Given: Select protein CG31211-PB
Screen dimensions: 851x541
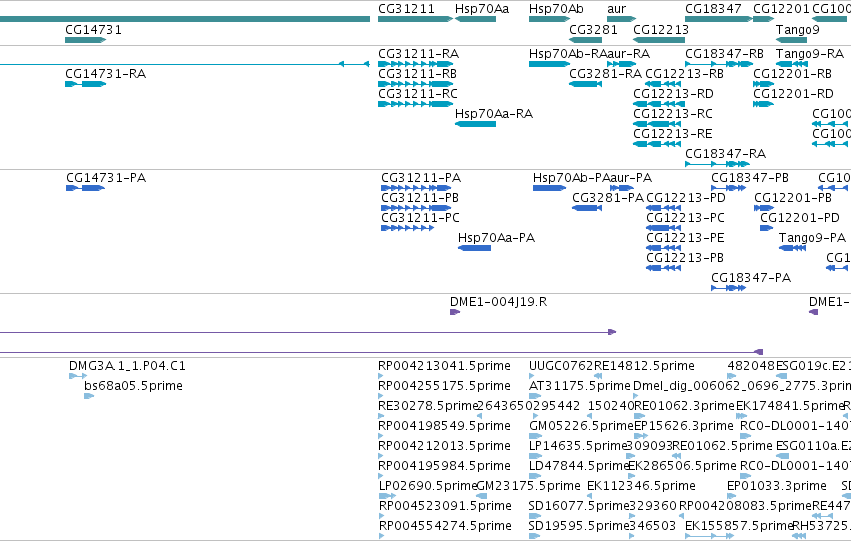Looking at the screenshot, I should pyautogui.click(x=420, y=198).
